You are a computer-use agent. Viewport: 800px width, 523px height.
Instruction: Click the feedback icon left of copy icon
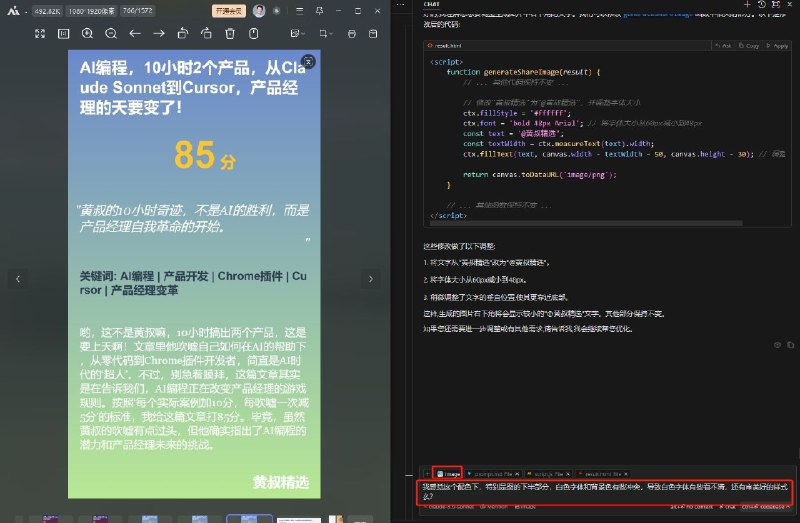pyautogui.click(x=777, y=345)
